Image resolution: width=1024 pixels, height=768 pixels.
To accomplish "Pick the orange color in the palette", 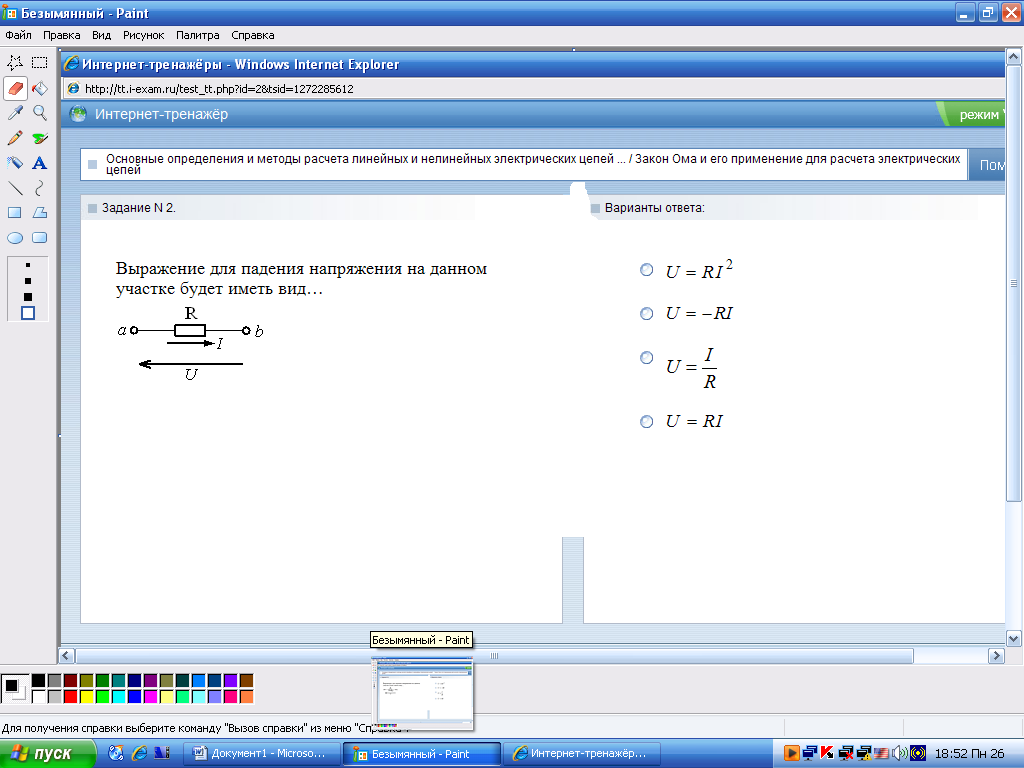I will point(246,697).
